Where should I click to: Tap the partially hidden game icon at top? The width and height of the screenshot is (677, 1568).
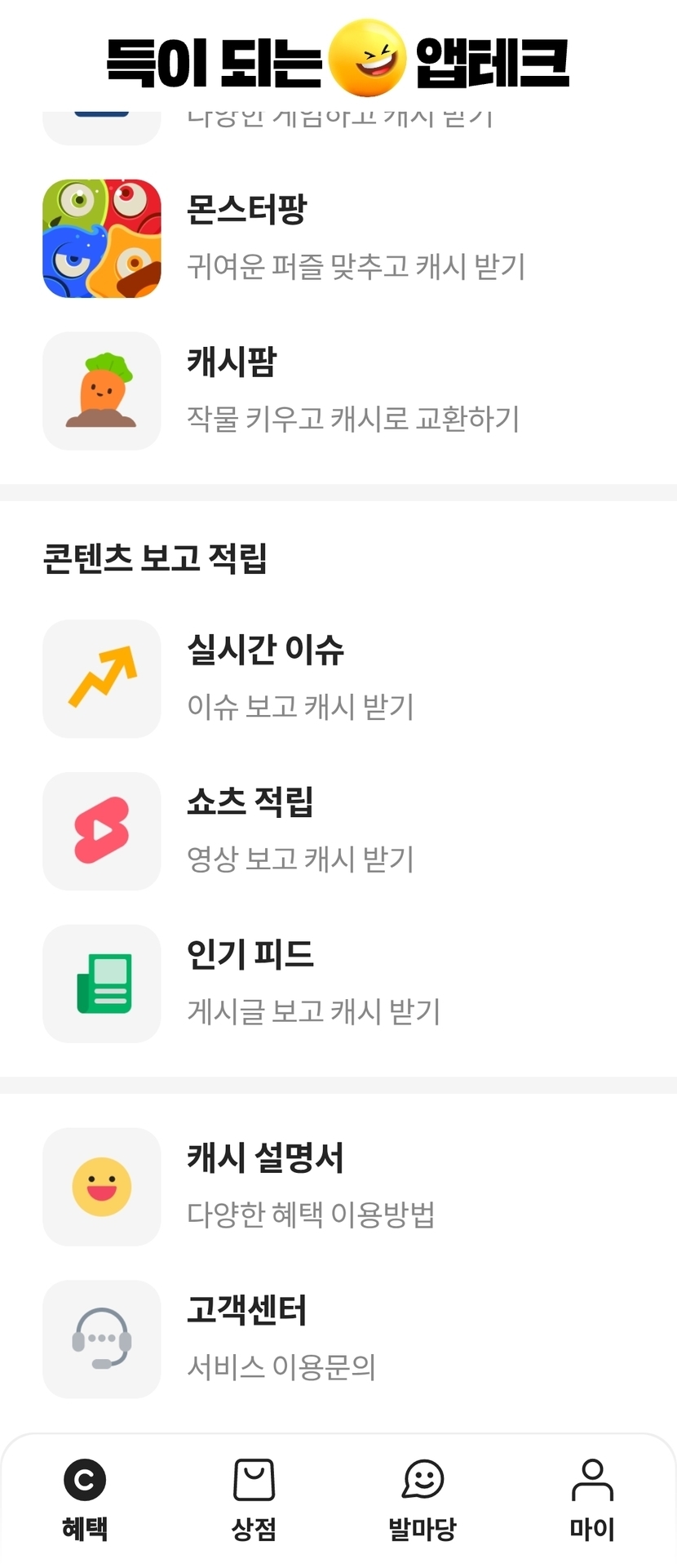click(102, 127)
